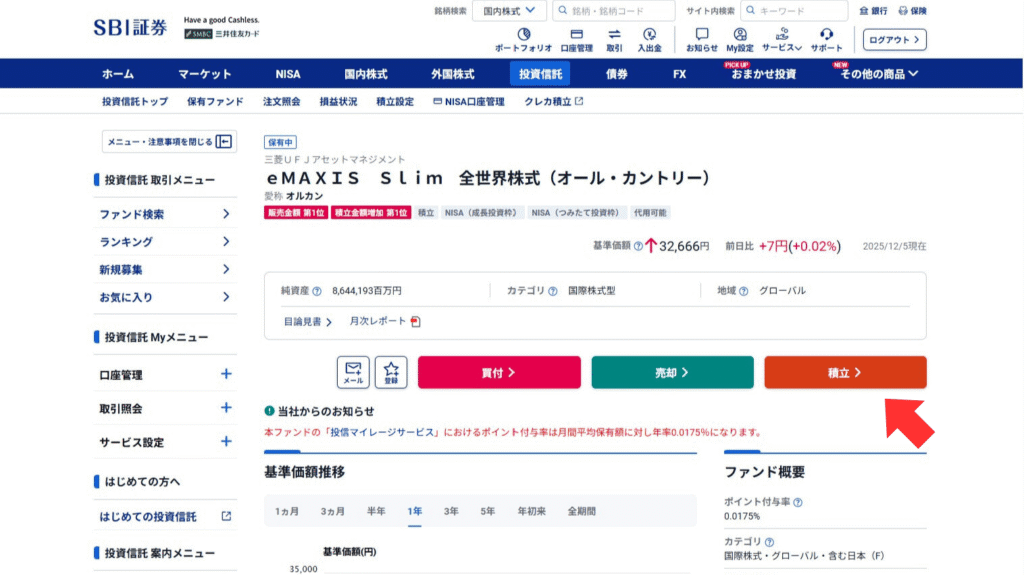The width and height of the screenshot is (1024, 575).
Task: Open the 月次レポート PDF link
Action: click(385, 321)
